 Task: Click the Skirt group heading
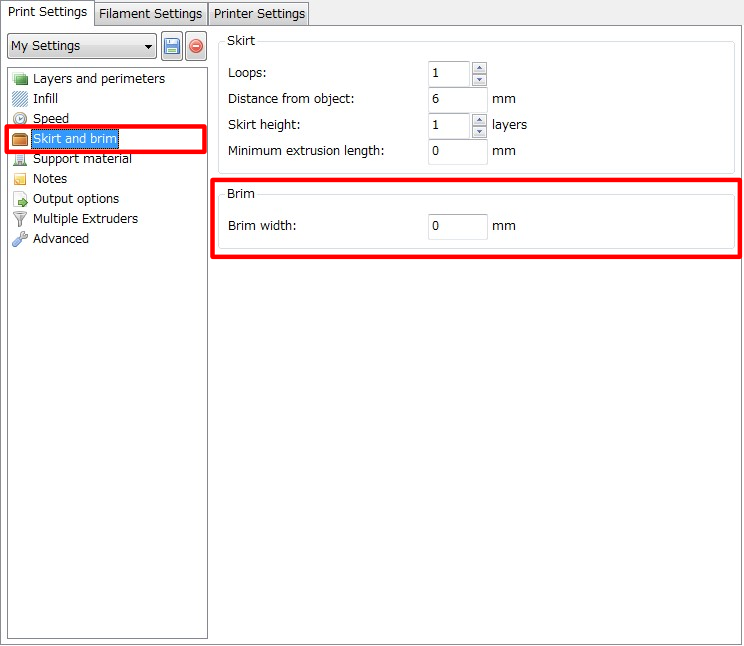point(241,41)
